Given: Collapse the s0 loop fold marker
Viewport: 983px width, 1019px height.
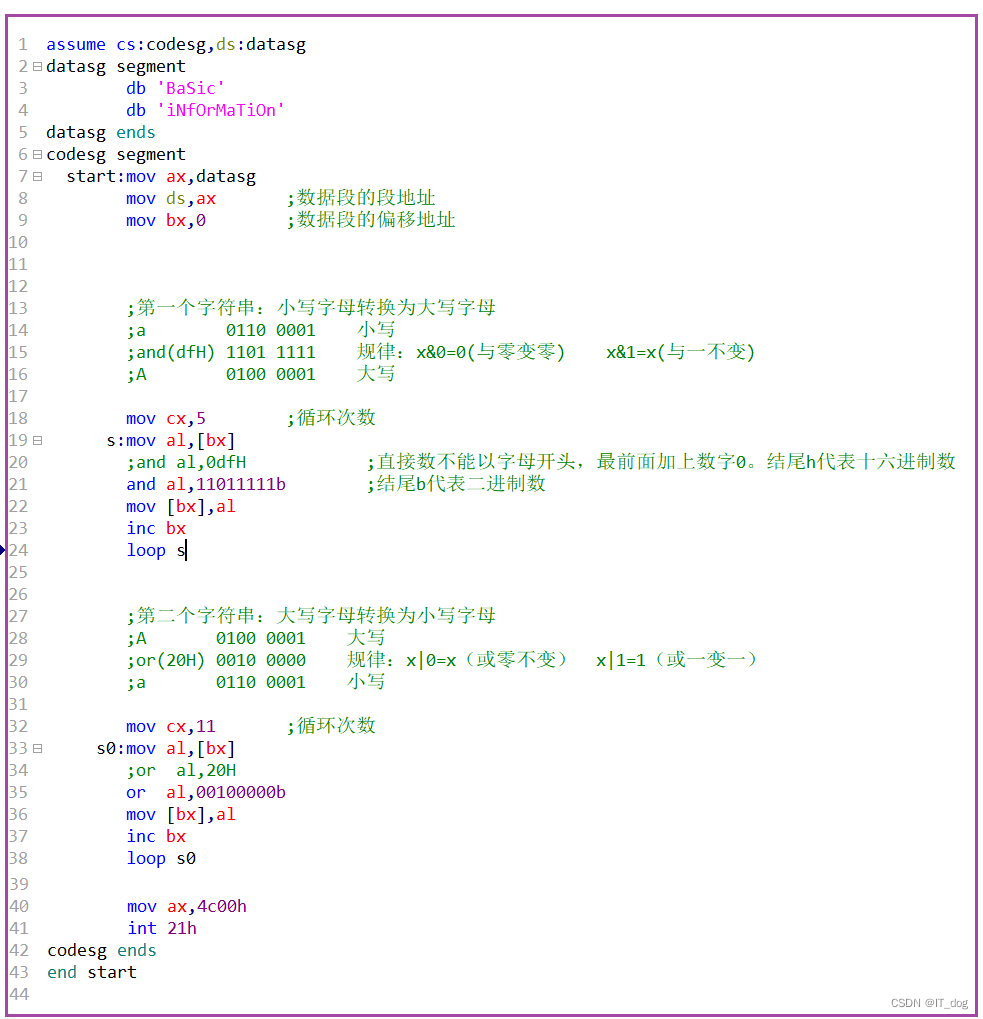Looking at the screenshot, I should (x=35, y=748).
